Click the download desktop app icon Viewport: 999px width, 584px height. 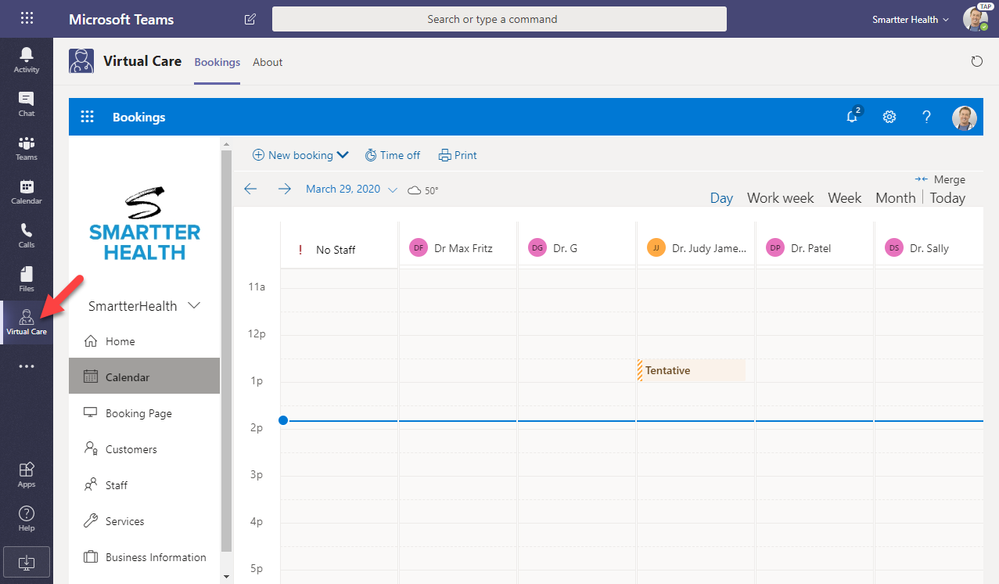click(x=26, y=562)
